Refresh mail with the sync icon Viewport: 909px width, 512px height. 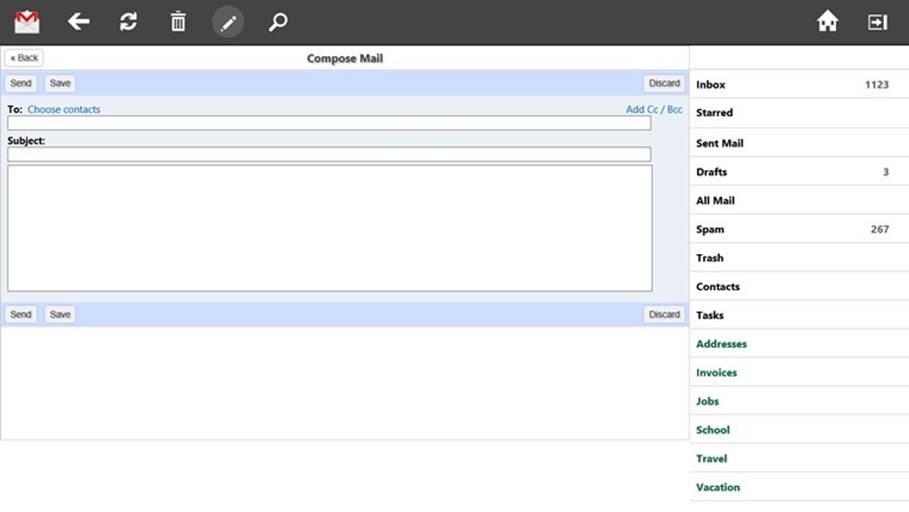coord(128,22)
